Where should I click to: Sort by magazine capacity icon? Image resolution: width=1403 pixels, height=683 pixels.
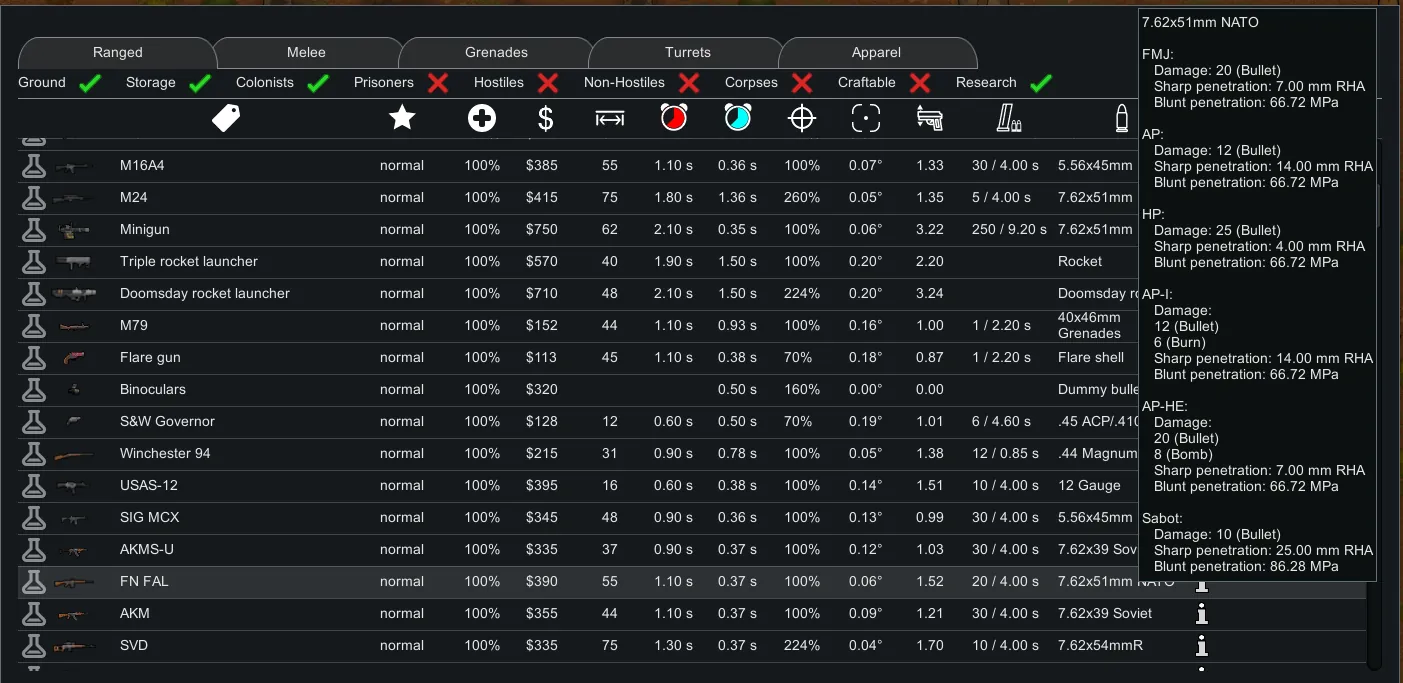(1009, 119)
